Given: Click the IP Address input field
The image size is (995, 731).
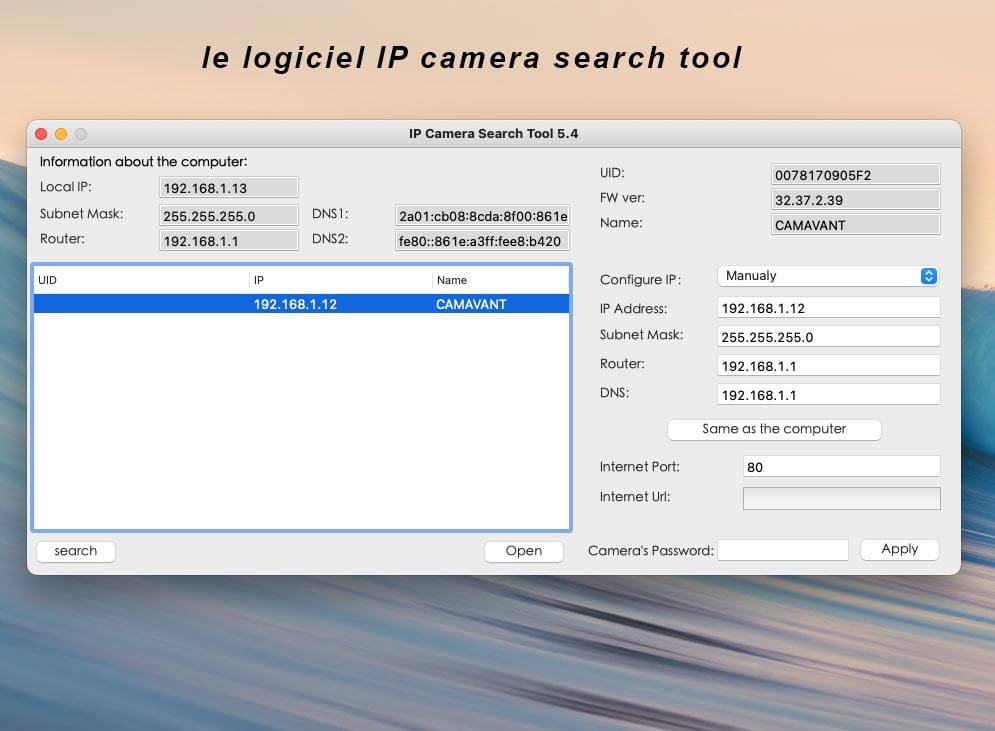Looking at the screenshot, I should (x=828, y=308).
